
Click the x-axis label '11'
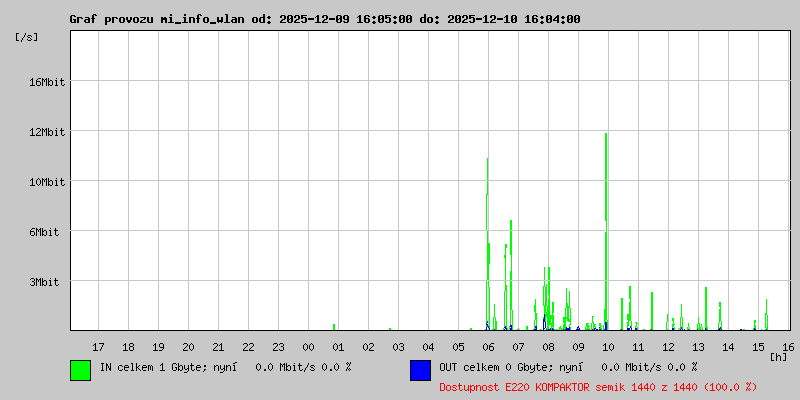click(638, 347)
